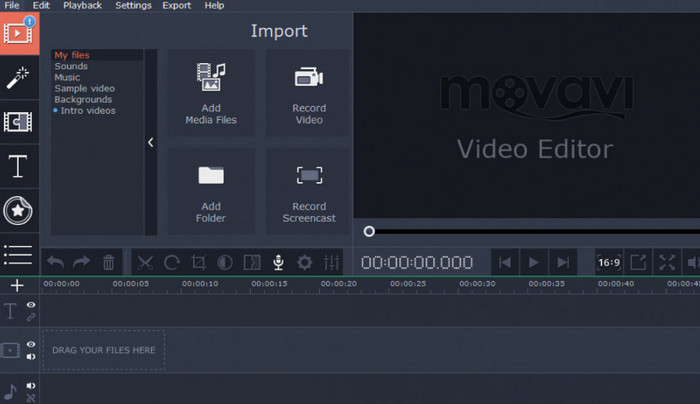
Task: Open the Import media tab in sidebar
Action: click(19, 33)
